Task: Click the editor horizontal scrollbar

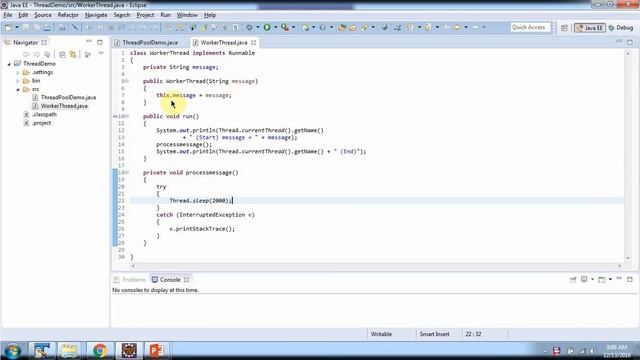Action: (376, 266)
